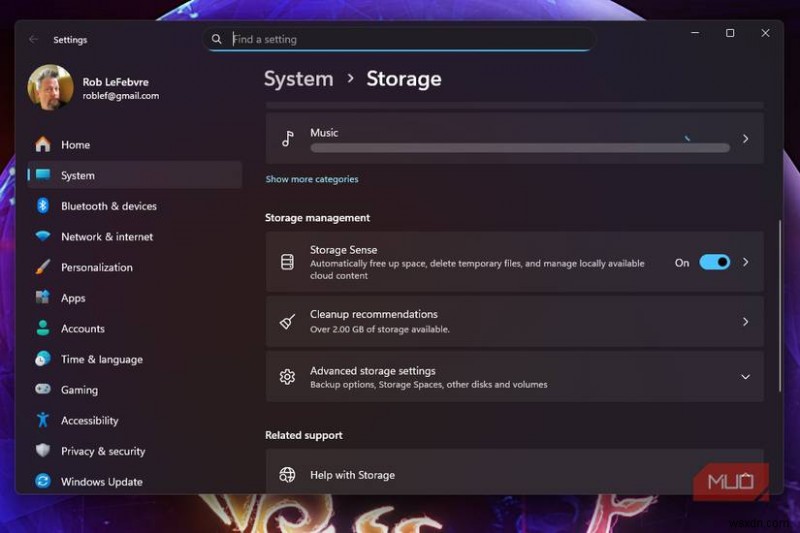This screenshot has width=800, height=533.
Task: Click roblef@gmail.com account email
Action: pos(121,96)
